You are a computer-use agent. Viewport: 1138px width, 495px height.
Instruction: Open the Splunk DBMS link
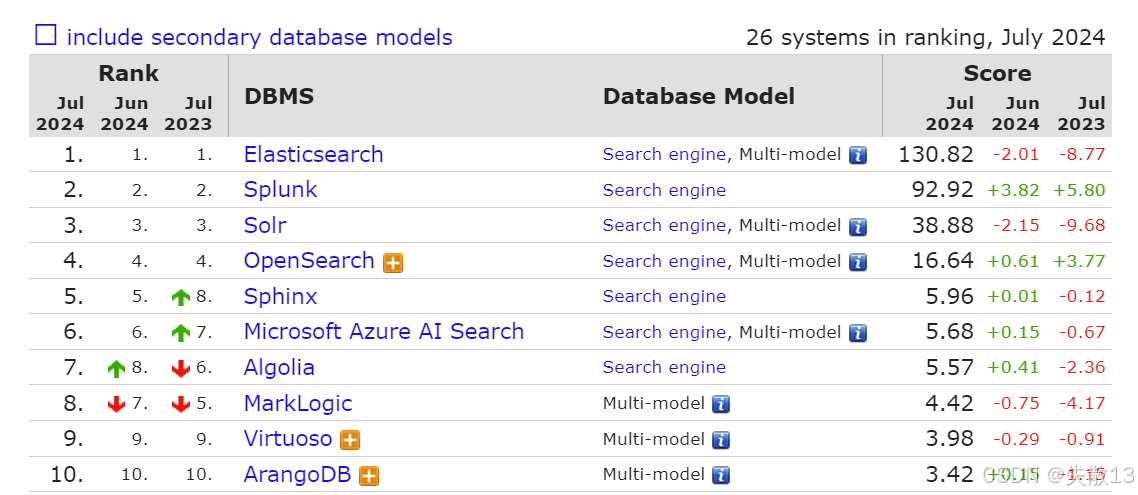[x=281, y=189]
